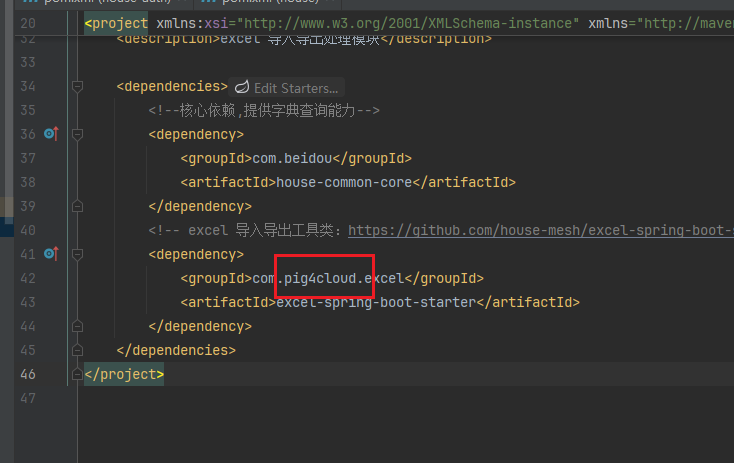Click line number 33 in the gutter

click(x=28, y=62)
